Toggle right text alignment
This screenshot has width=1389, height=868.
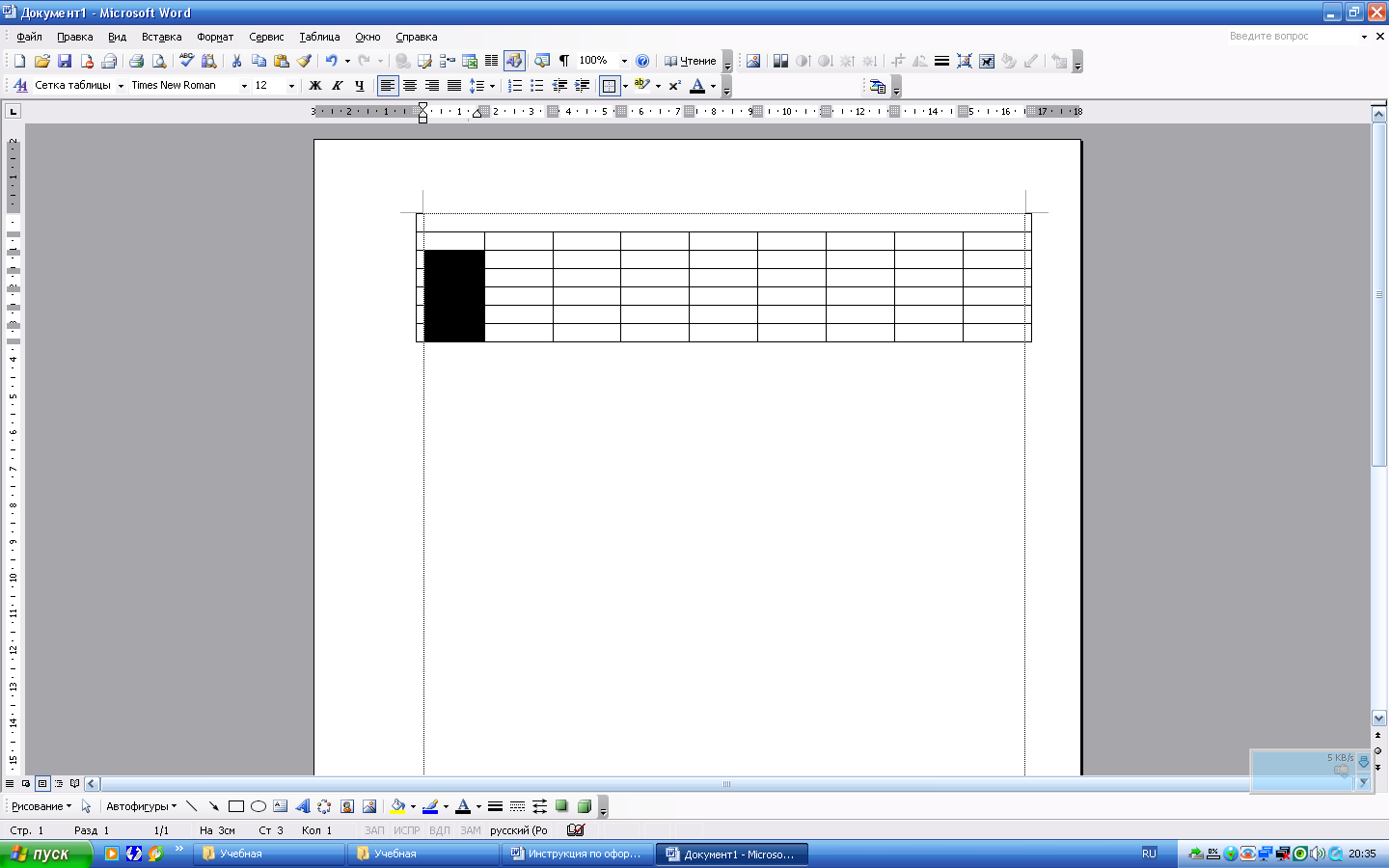pyautogui.click(x=432, y=86)
